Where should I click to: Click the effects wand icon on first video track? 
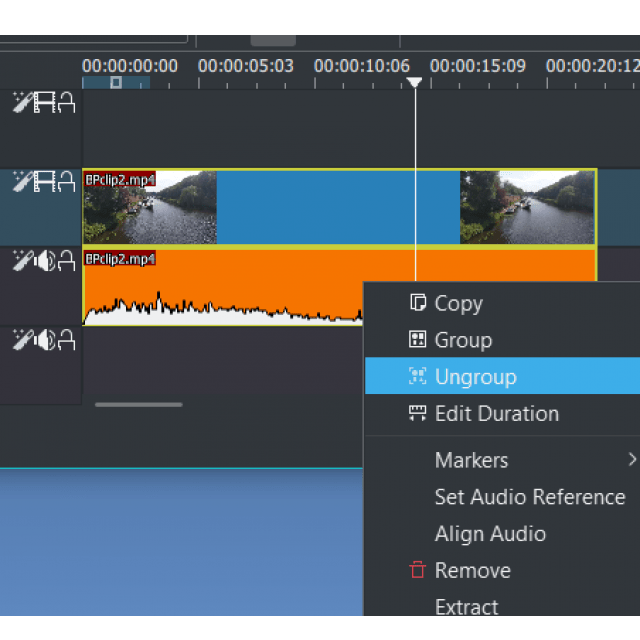pos(22,102)
